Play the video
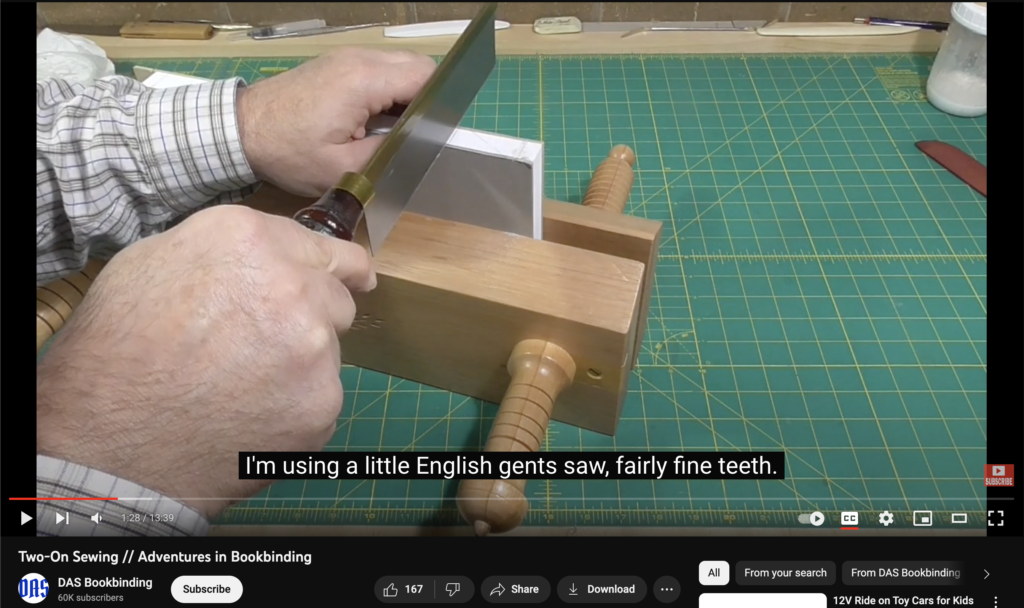 tap(26, 519)
